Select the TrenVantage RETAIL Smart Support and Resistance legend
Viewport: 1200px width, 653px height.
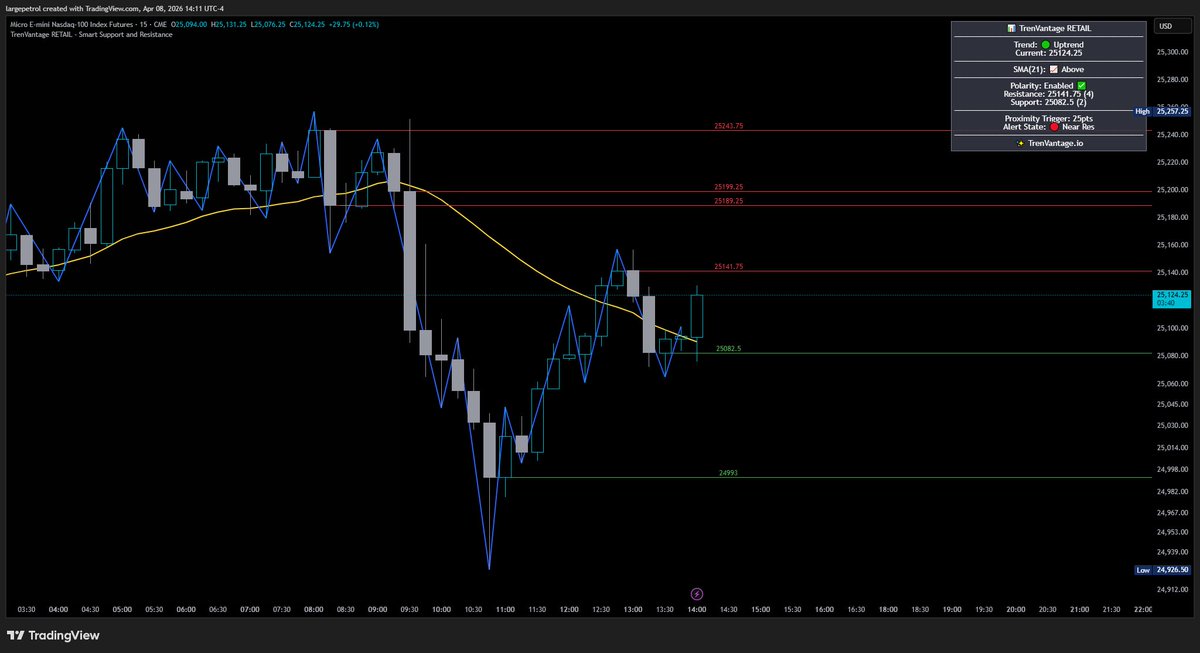pos(91,34)
